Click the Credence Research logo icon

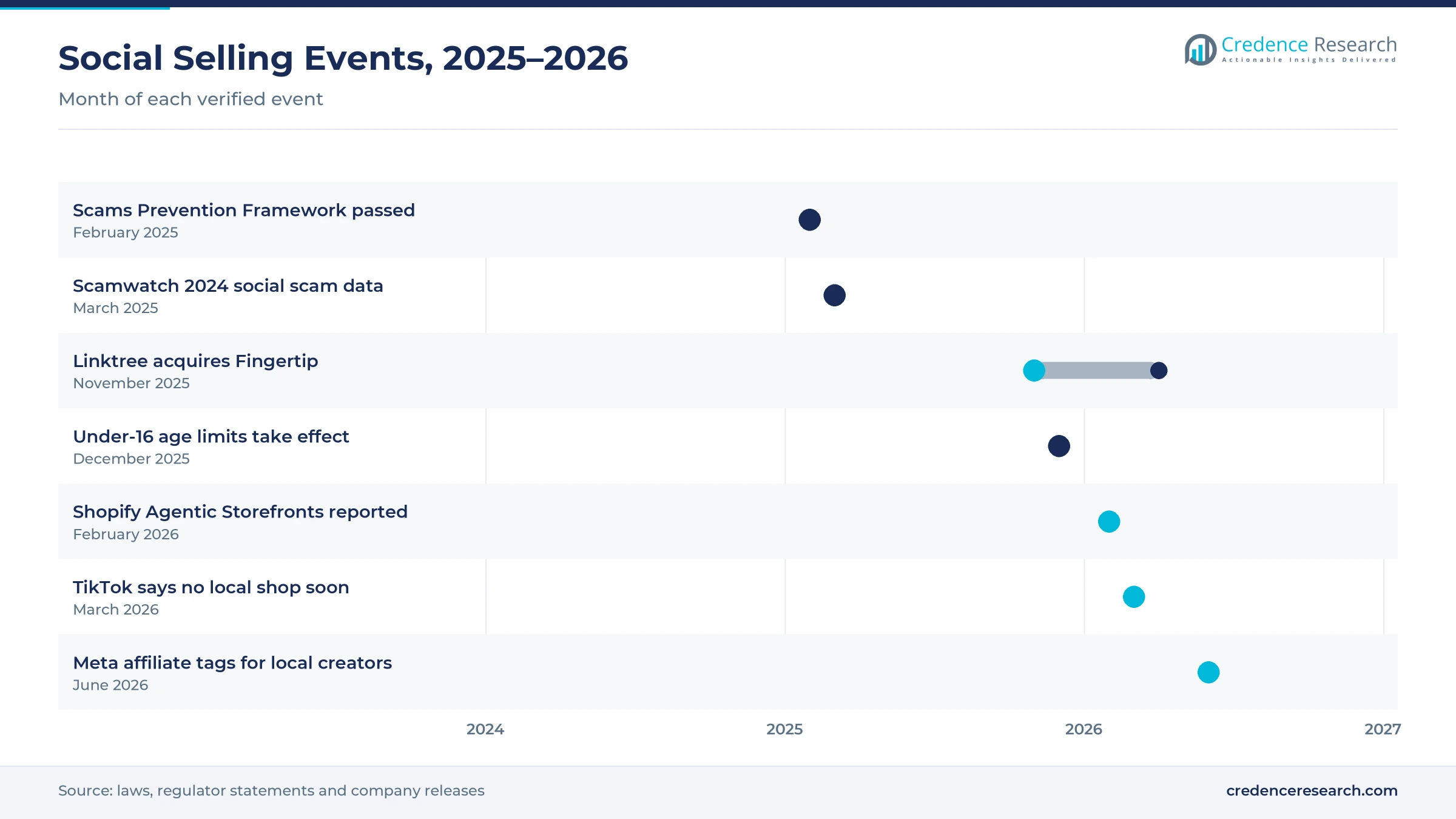[x=1201, y=50]
